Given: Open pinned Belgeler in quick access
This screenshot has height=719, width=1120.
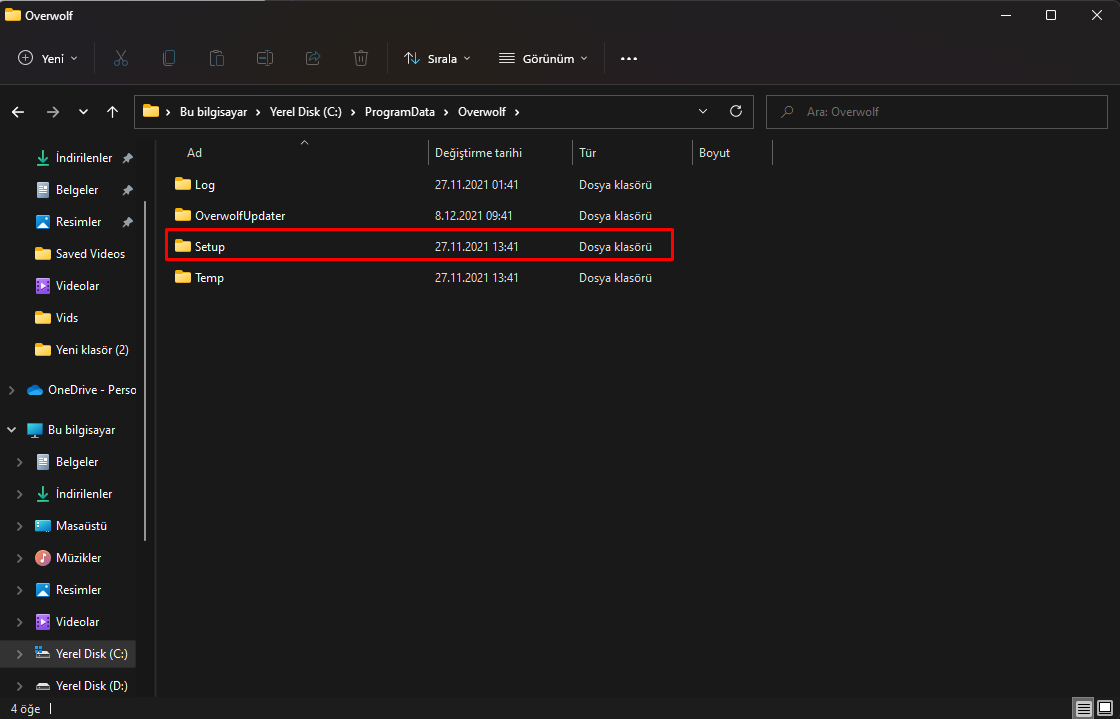Looking at the screenshot, I should pyautogui.click(x=77, y=190).
